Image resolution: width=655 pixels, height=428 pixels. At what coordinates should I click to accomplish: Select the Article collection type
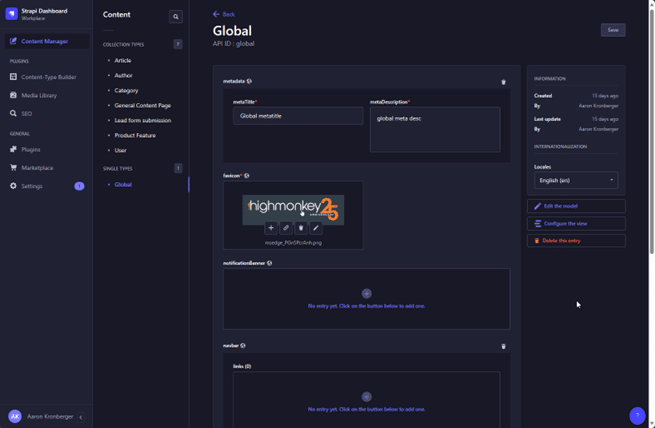(x=122, y=61)
